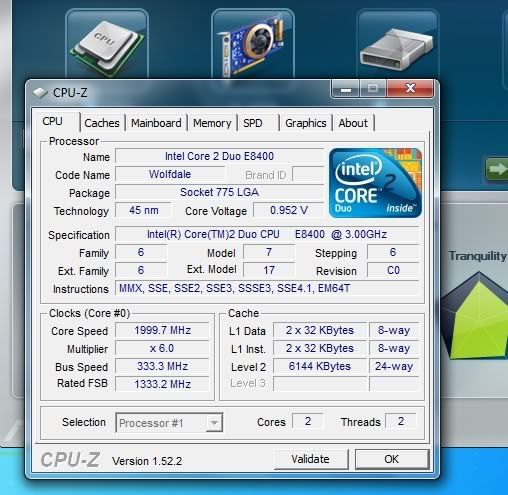Viewport: 508px width, 495px height.
Task: Click the Package value Socket 775 LGA
Action: pos(219,192)
